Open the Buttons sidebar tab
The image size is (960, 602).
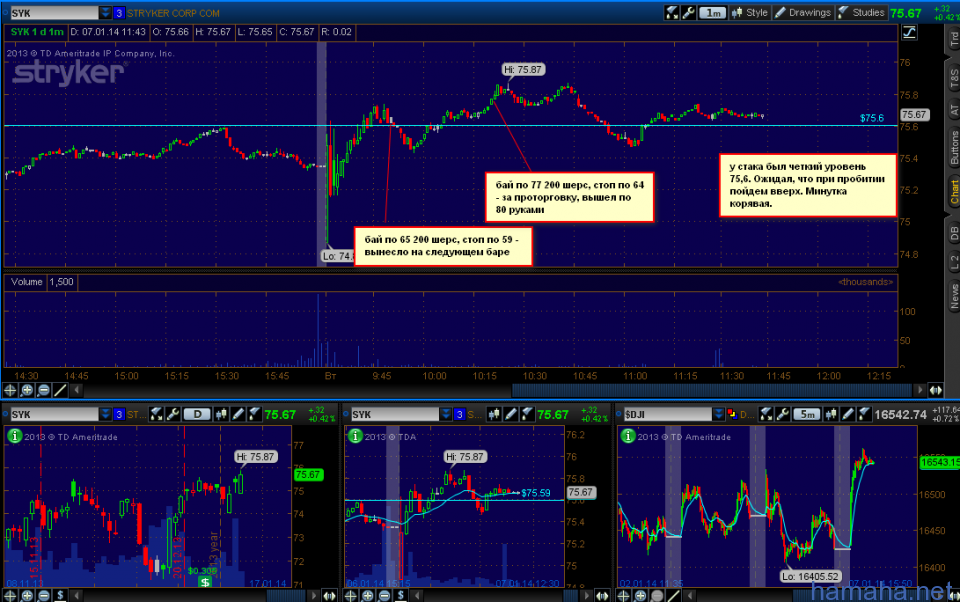pos(953,148)
